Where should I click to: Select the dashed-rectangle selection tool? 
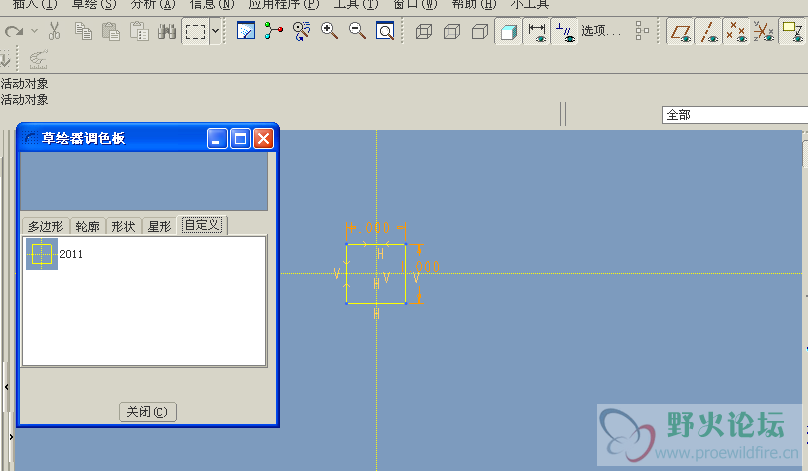click(x=196, y=31)
